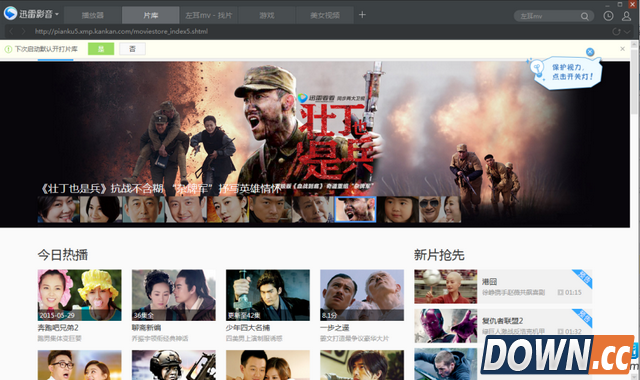Go forward with the right arrow
The image size is (640, 380).
click(23, 31)
